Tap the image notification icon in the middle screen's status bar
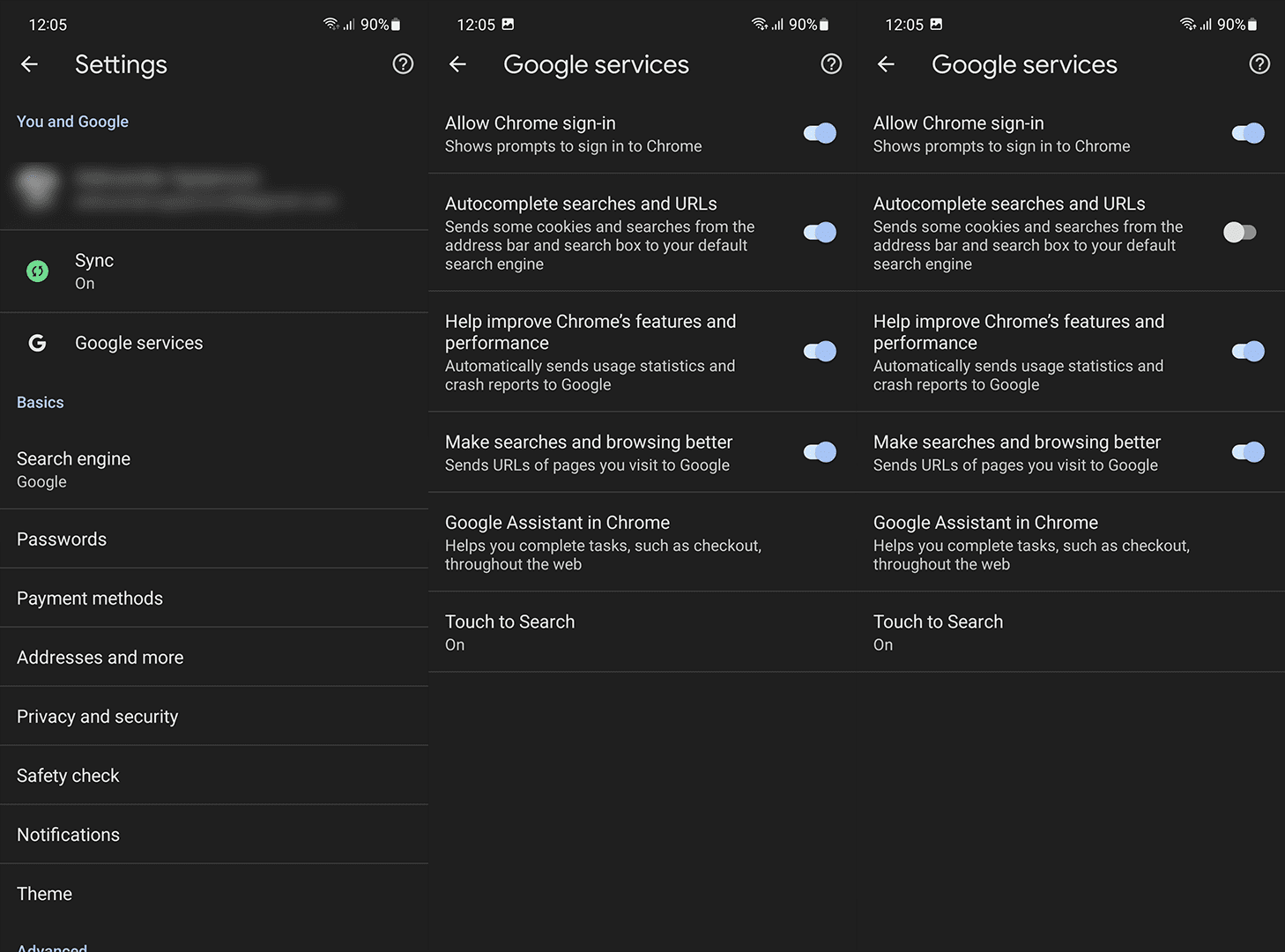Image resolution: width=1285 pixels, height=952 pixels. click(508, 25)
